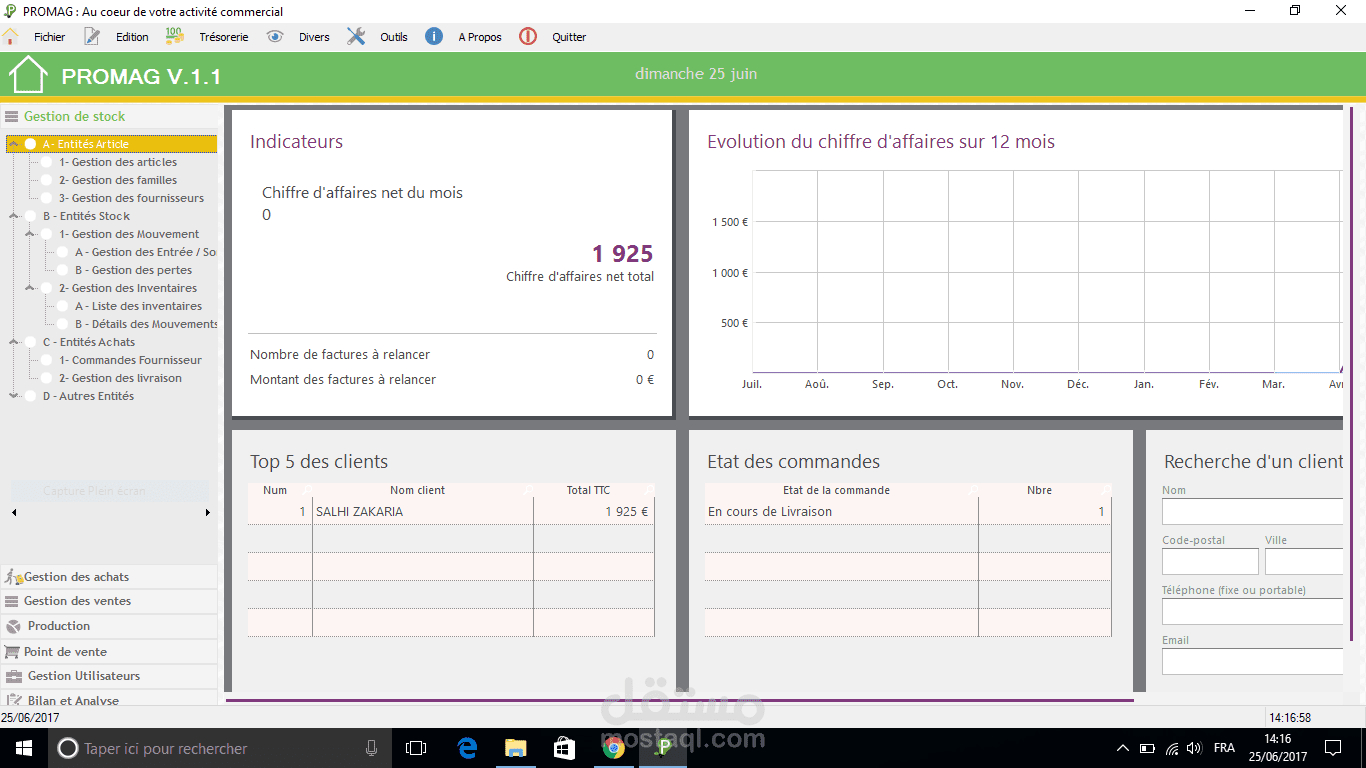Select A - Gestion des Entrée / Sortie
Viewport: 1366px width, 768px height.
146,252
